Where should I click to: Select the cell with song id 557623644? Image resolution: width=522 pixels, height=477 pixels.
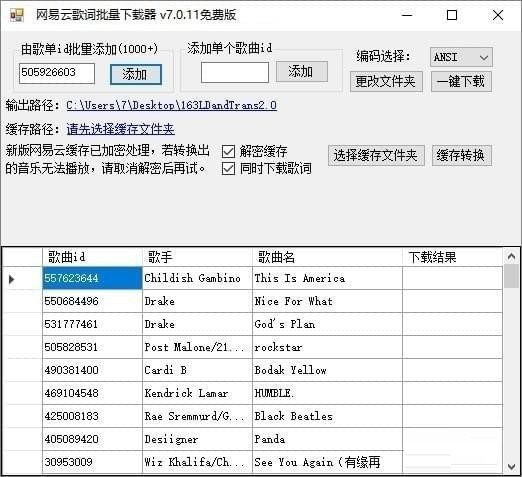pyautogui.click(x=92, y=278)
